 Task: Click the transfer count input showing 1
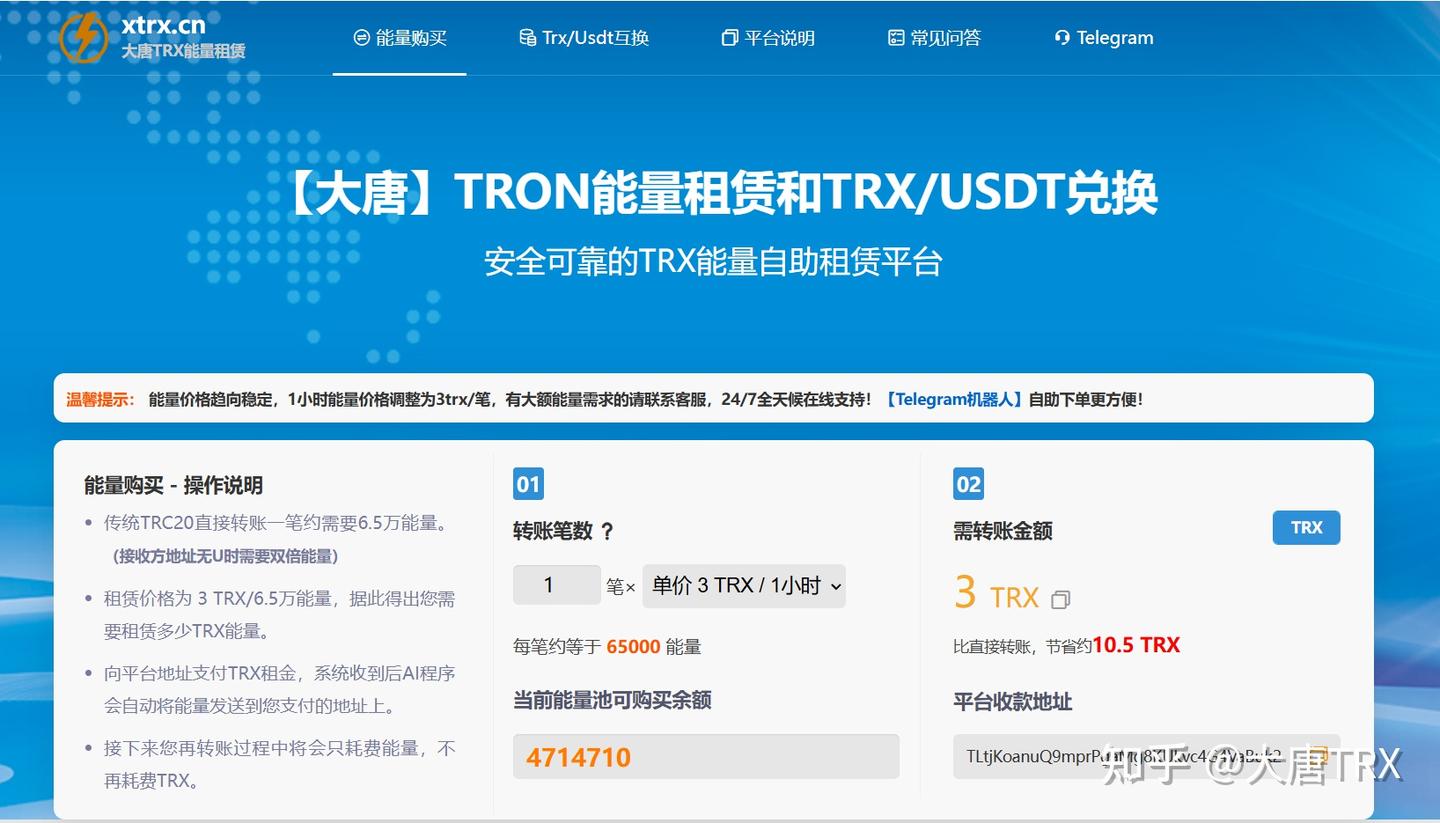pos(556,585)
